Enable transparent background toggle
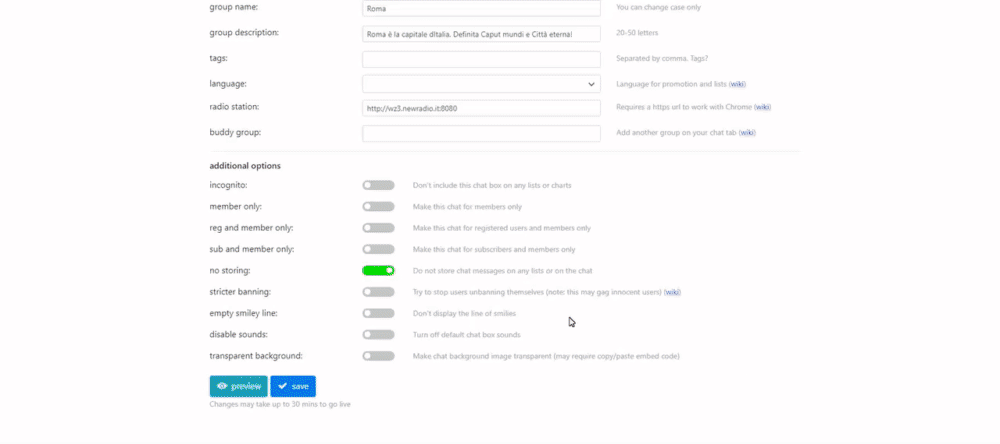The image size is (1000, 444). (378, 356)
